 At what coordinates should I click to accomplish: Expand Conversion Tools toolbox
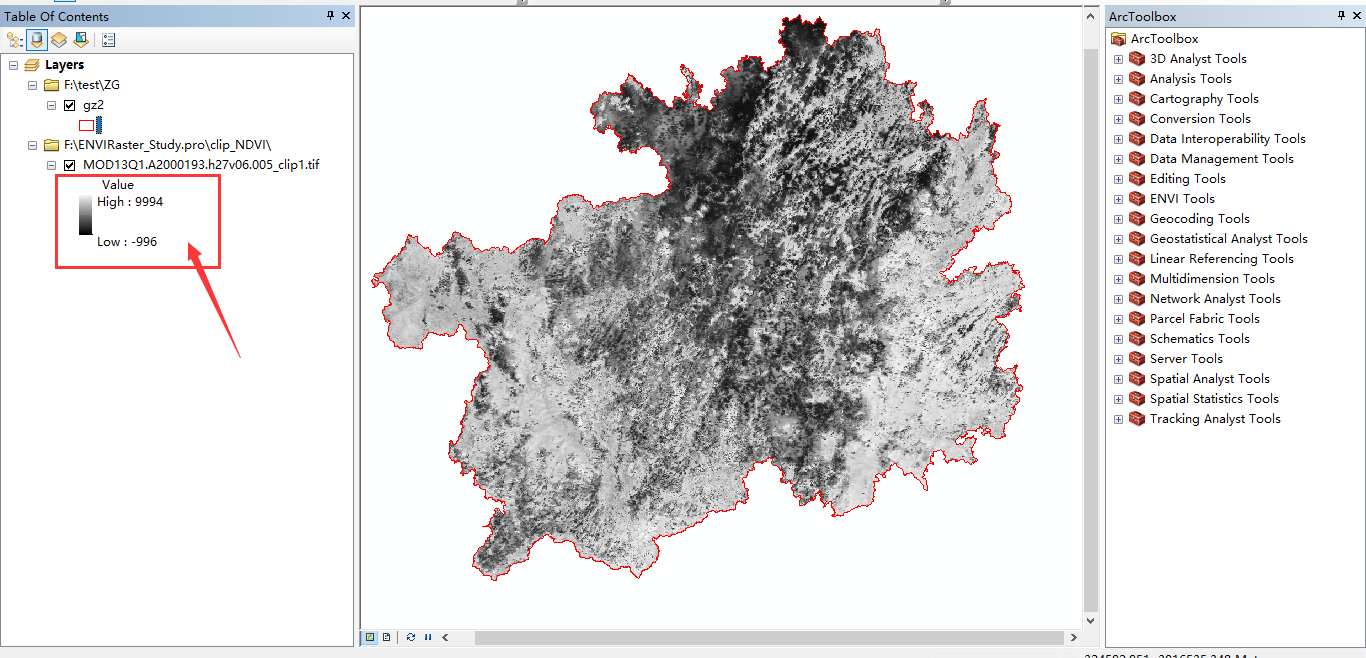pyautogui.click(x=1118, y=118)
